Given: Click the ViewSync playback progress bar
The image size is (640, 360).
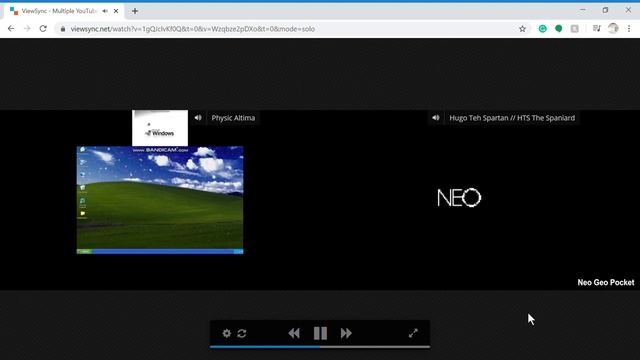Looking at the screenshot, I should [x=320, y=347].
